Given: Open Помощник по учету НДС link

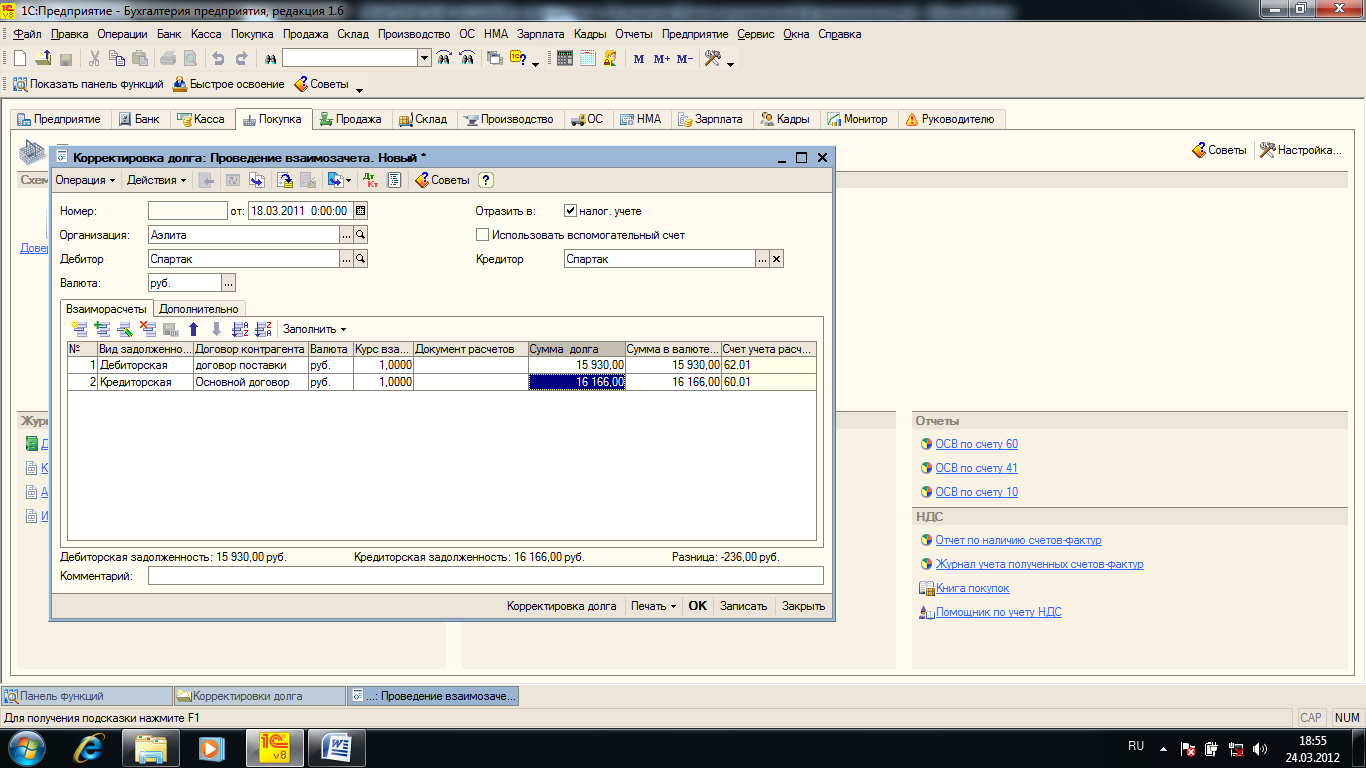Looking at the screenshot, I should [998, 612].
